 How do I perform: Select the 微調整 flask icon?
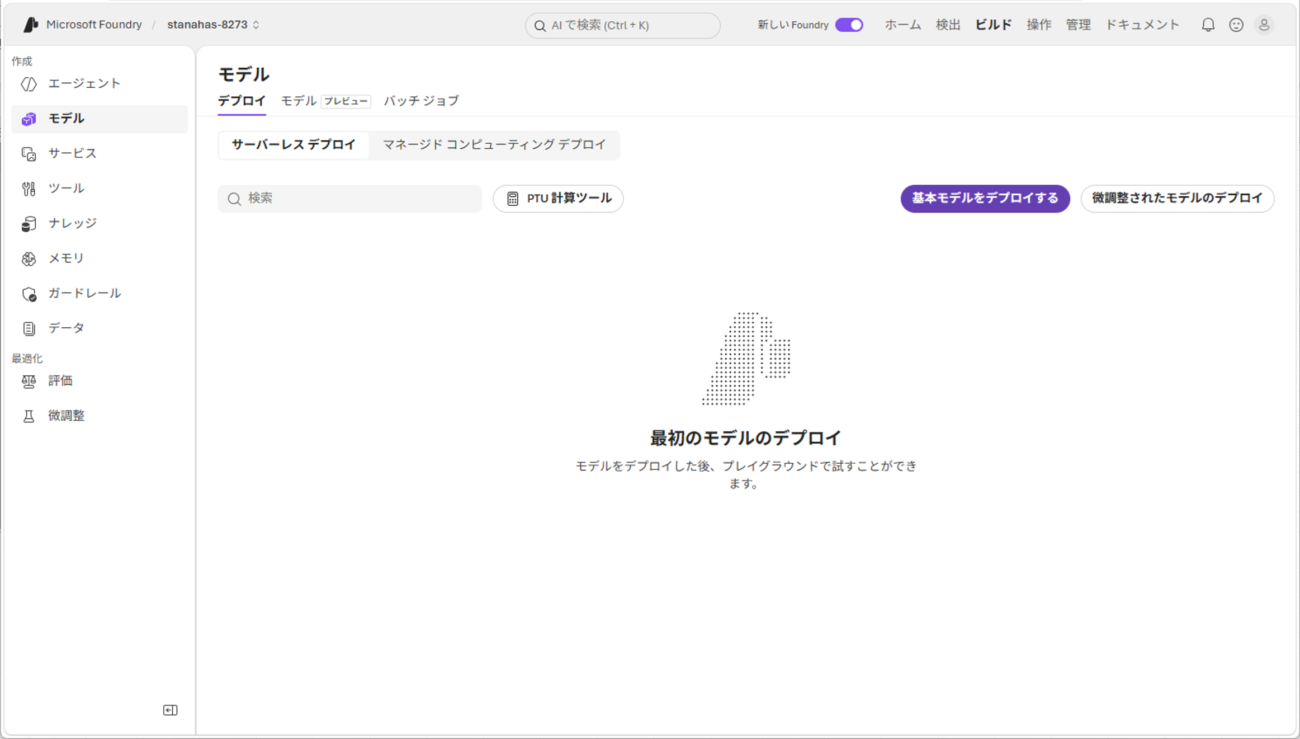[x=29, y=416]
